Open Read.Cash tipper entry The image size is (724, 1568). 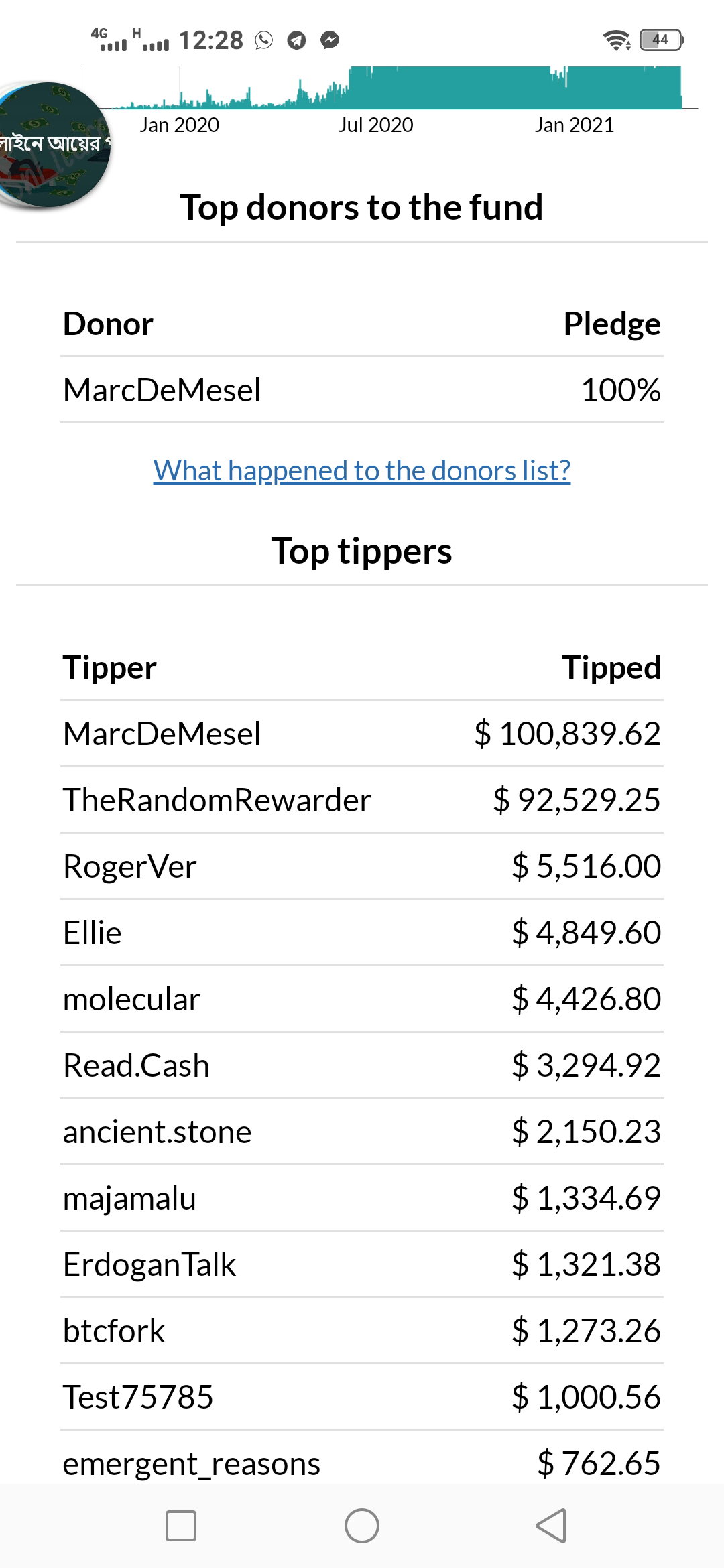(x=362, y=1065)
